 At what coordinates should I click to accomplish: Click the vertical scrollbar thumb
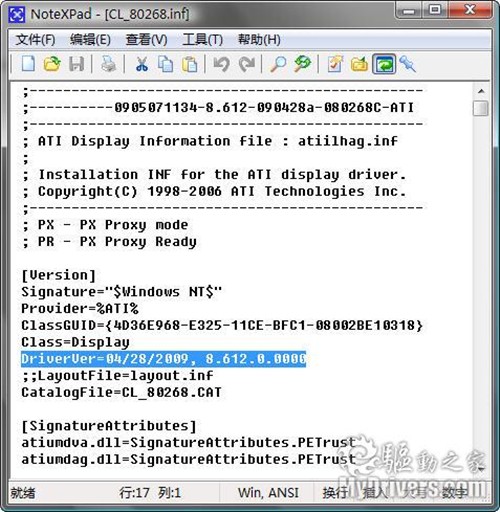(x=480, y=108)
